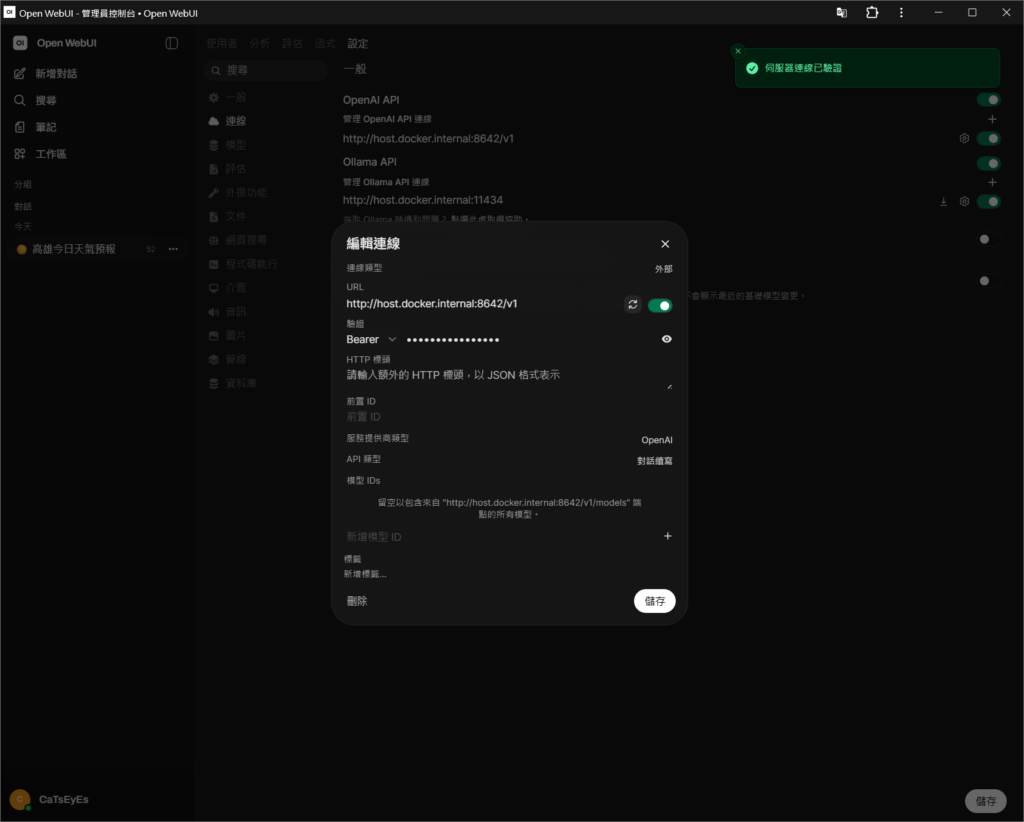
Task: Switch connection type 外部 selector
Action: click(x=664, y=269)
